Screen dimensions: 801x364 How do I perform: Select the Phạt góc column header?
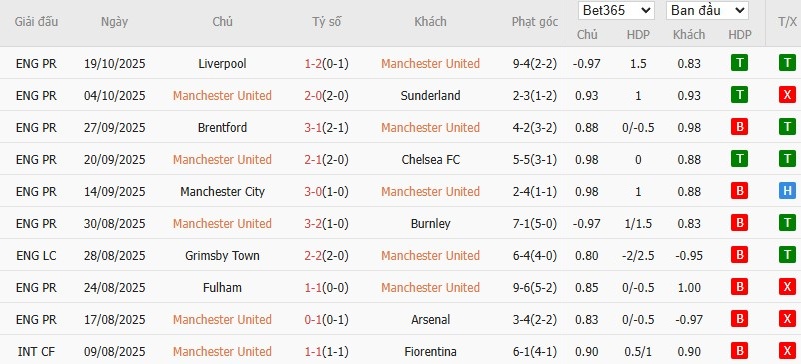535,22
